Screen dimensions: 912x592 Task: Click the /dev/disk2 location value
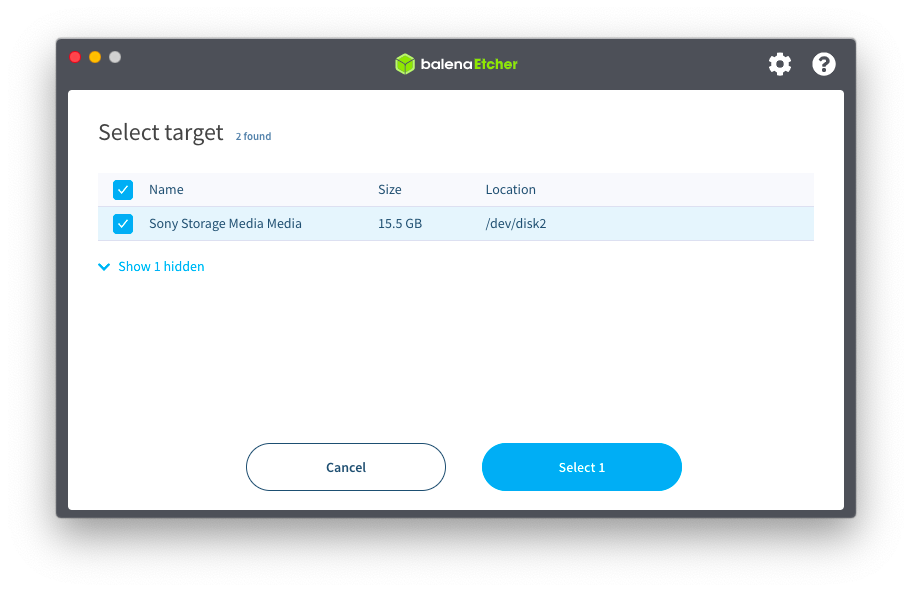point(516,224)
